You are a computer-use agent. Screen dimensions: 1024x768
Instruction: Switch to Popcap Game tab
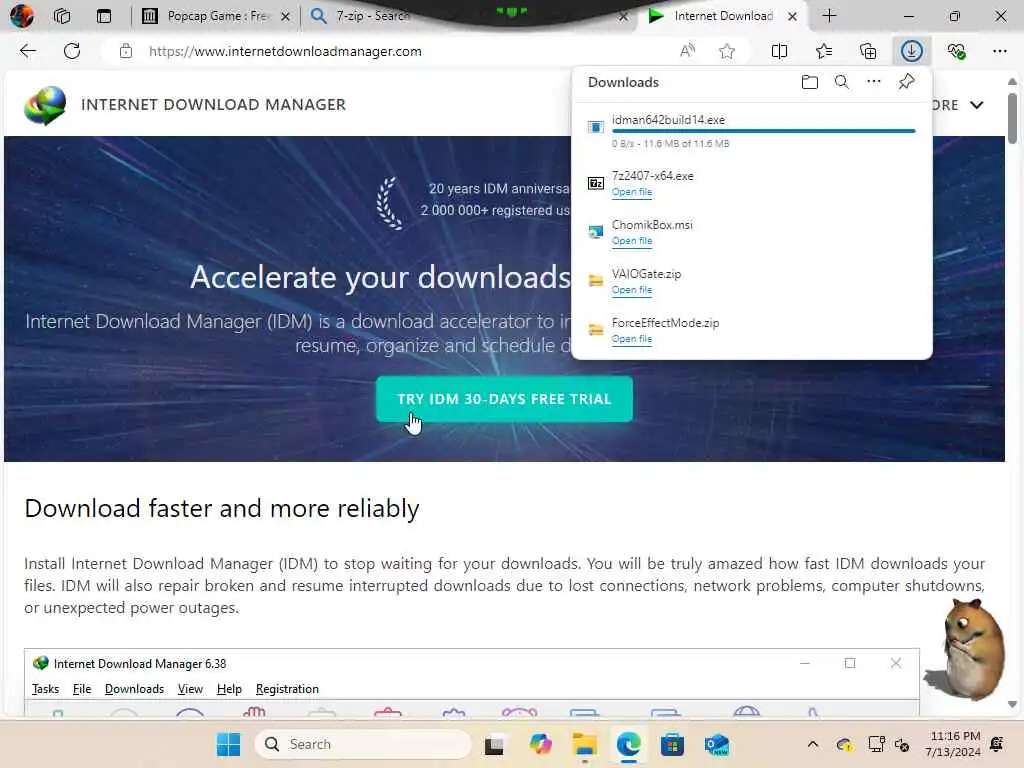click(x=216, y=16)
